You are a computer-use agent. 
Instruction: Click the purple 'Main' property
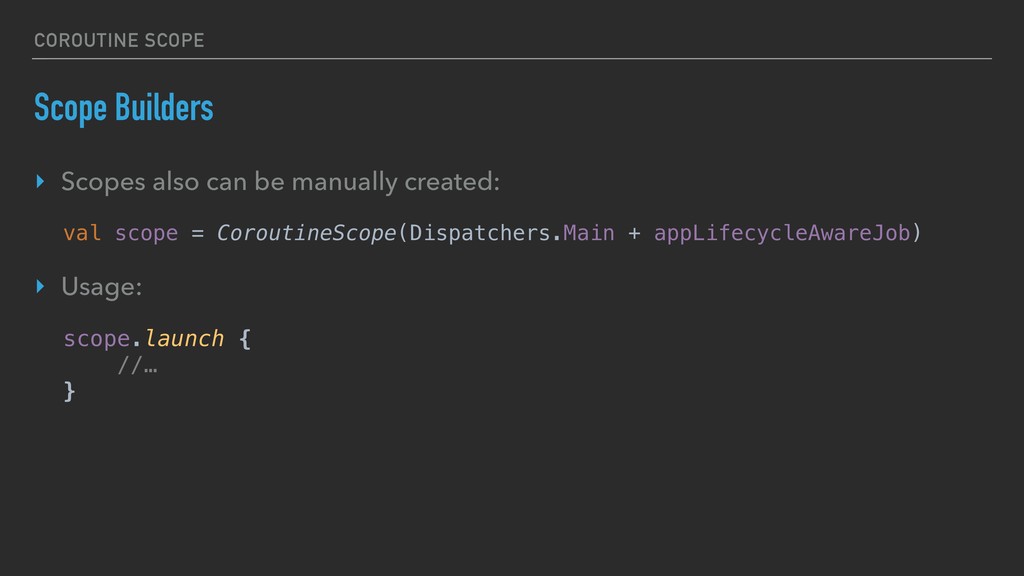click(x=588, y=234)
